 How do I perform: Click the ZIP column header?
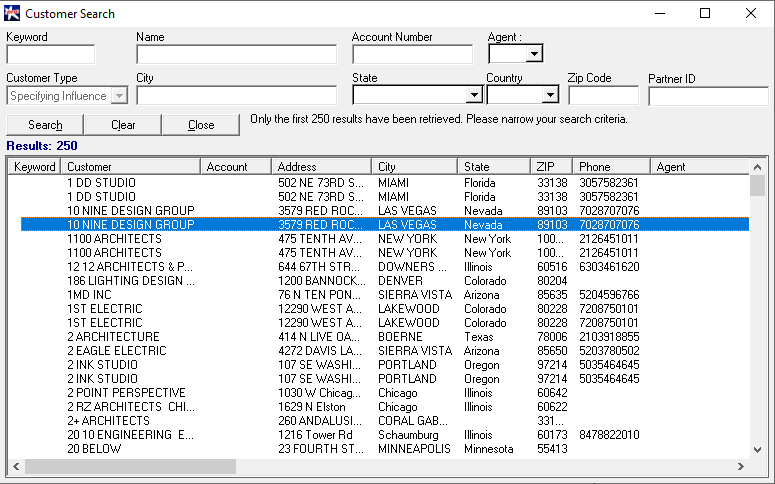click(552, 167)
